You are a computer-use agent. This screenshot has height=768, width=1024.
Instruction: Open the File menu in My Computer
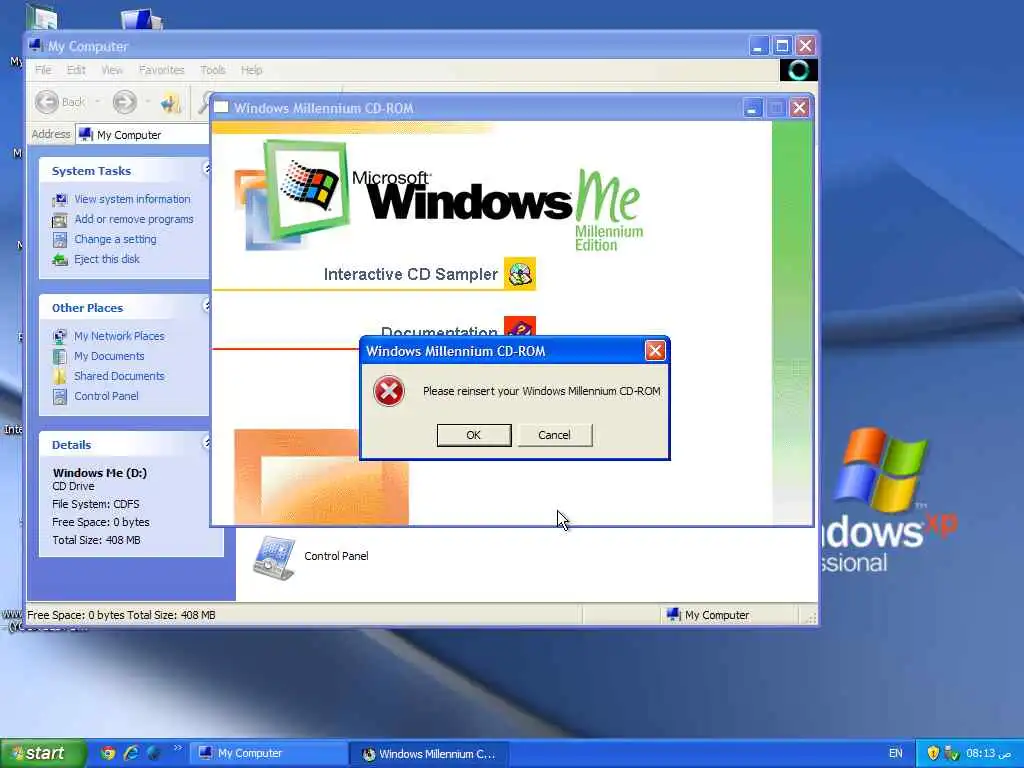click(x=43, y=70)
